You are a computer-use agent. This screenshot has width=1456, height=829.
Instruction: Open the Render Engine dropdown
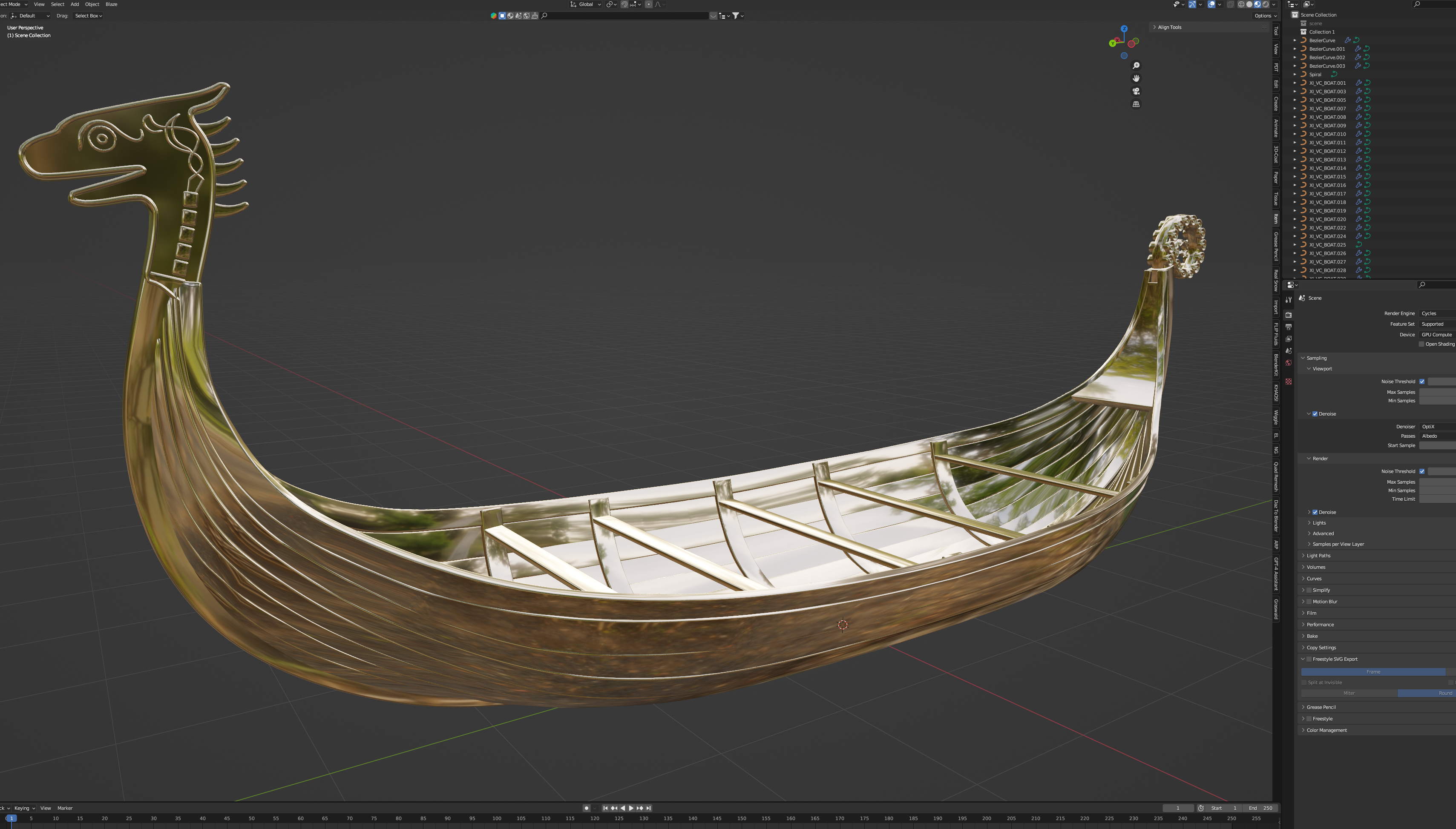pyautogui.click(x=1437, y=313)
